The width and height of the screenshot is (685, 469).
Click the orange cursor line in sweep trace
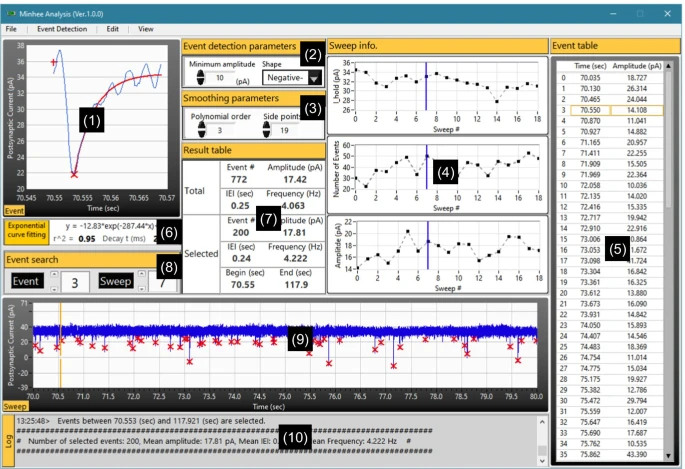(x=61, y=345)
